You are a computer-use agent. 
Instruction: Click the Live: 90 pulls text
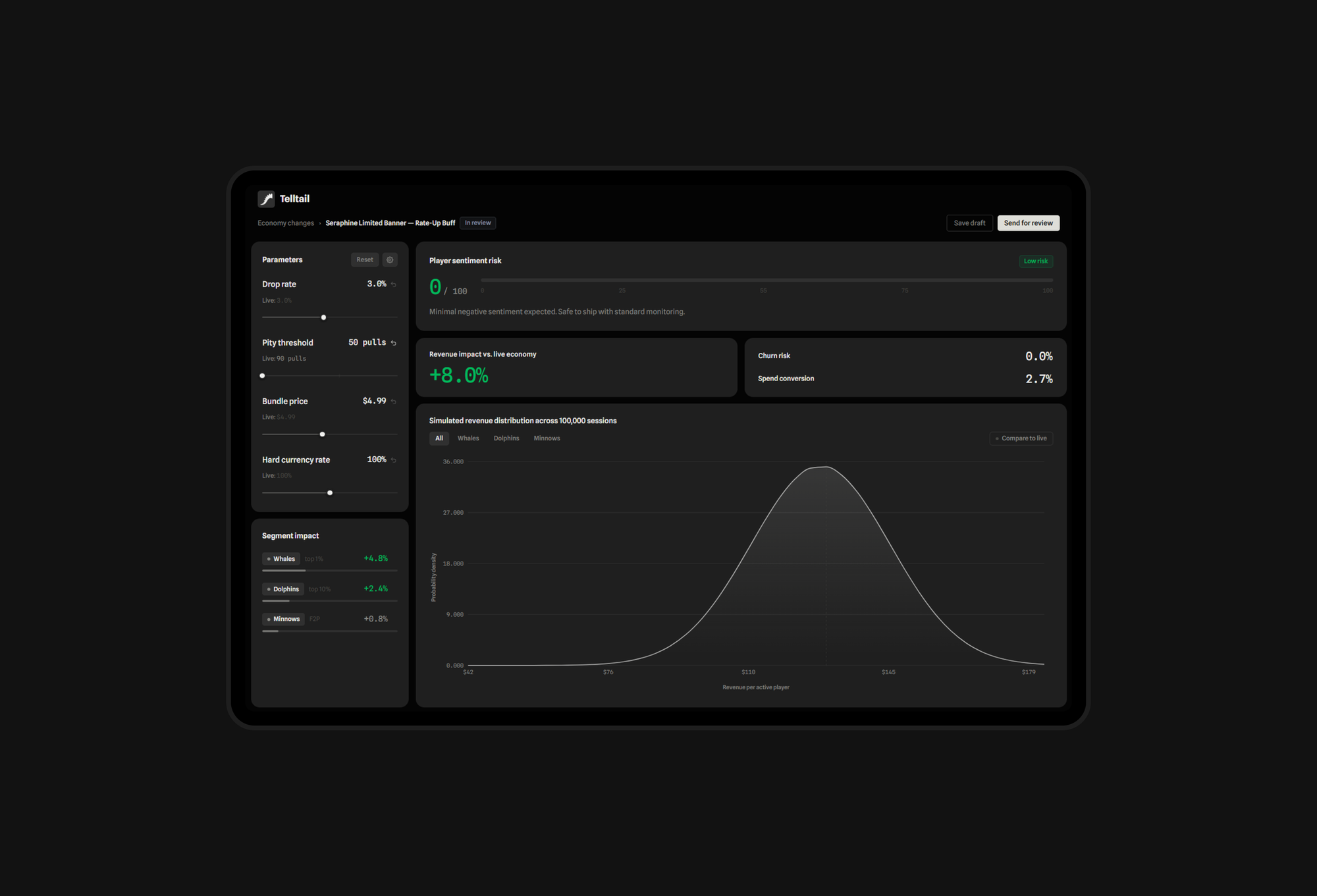pos(284,359)
